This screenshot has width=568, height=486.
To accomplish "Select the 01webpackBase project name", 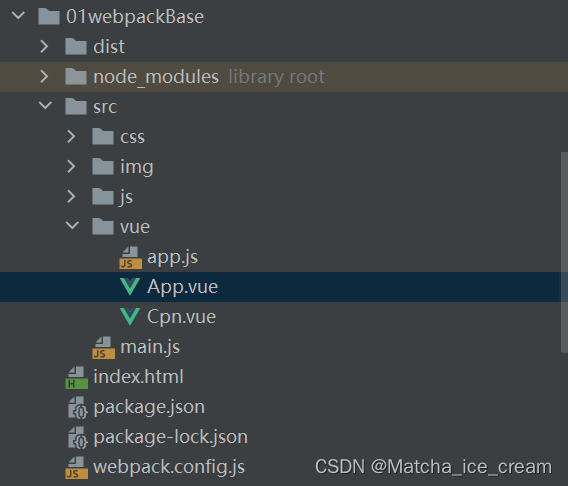I will 135,17.
